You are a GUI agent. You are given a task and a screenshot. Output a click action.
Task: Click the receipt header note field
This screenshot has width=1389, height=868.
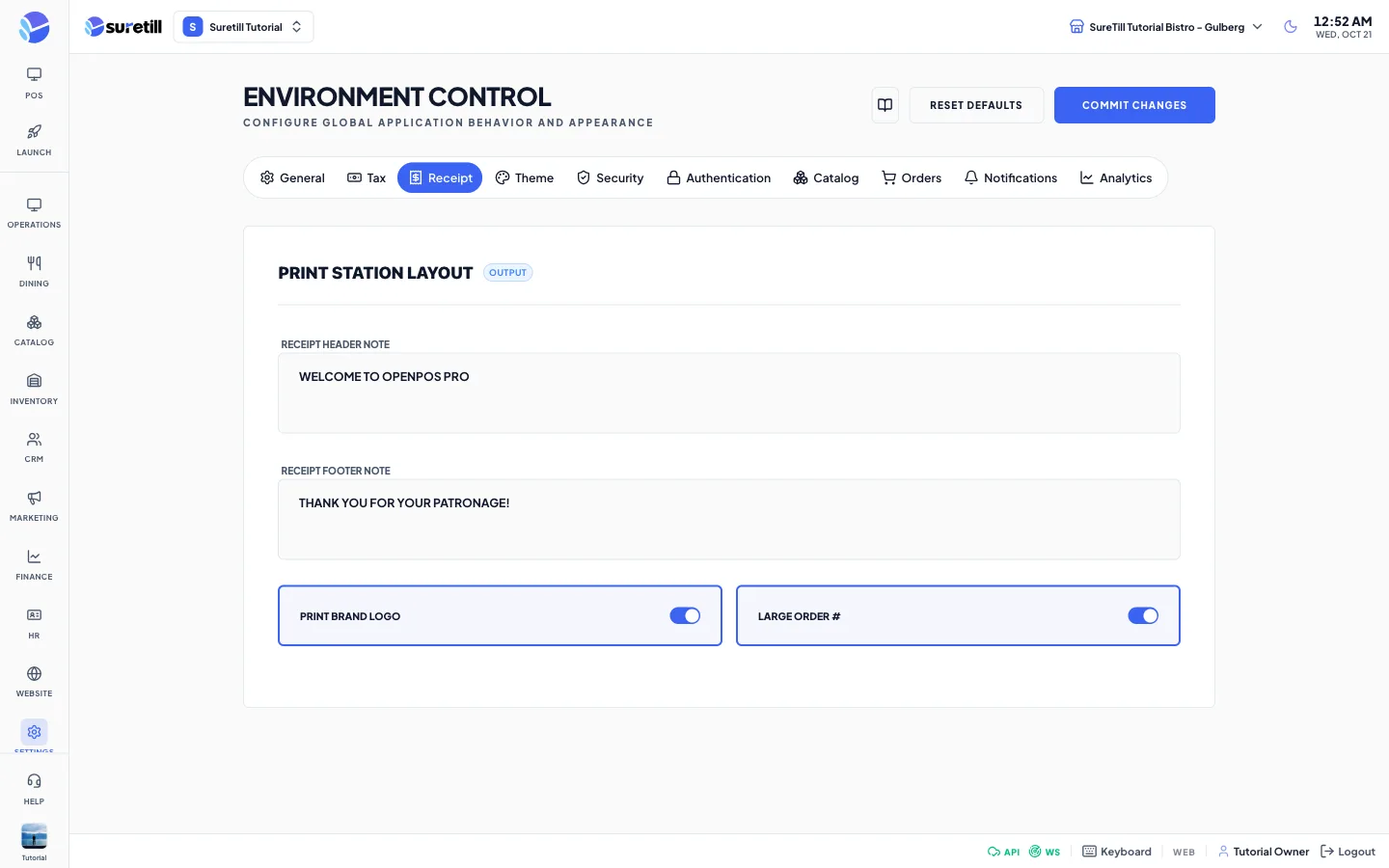[729, 393]
